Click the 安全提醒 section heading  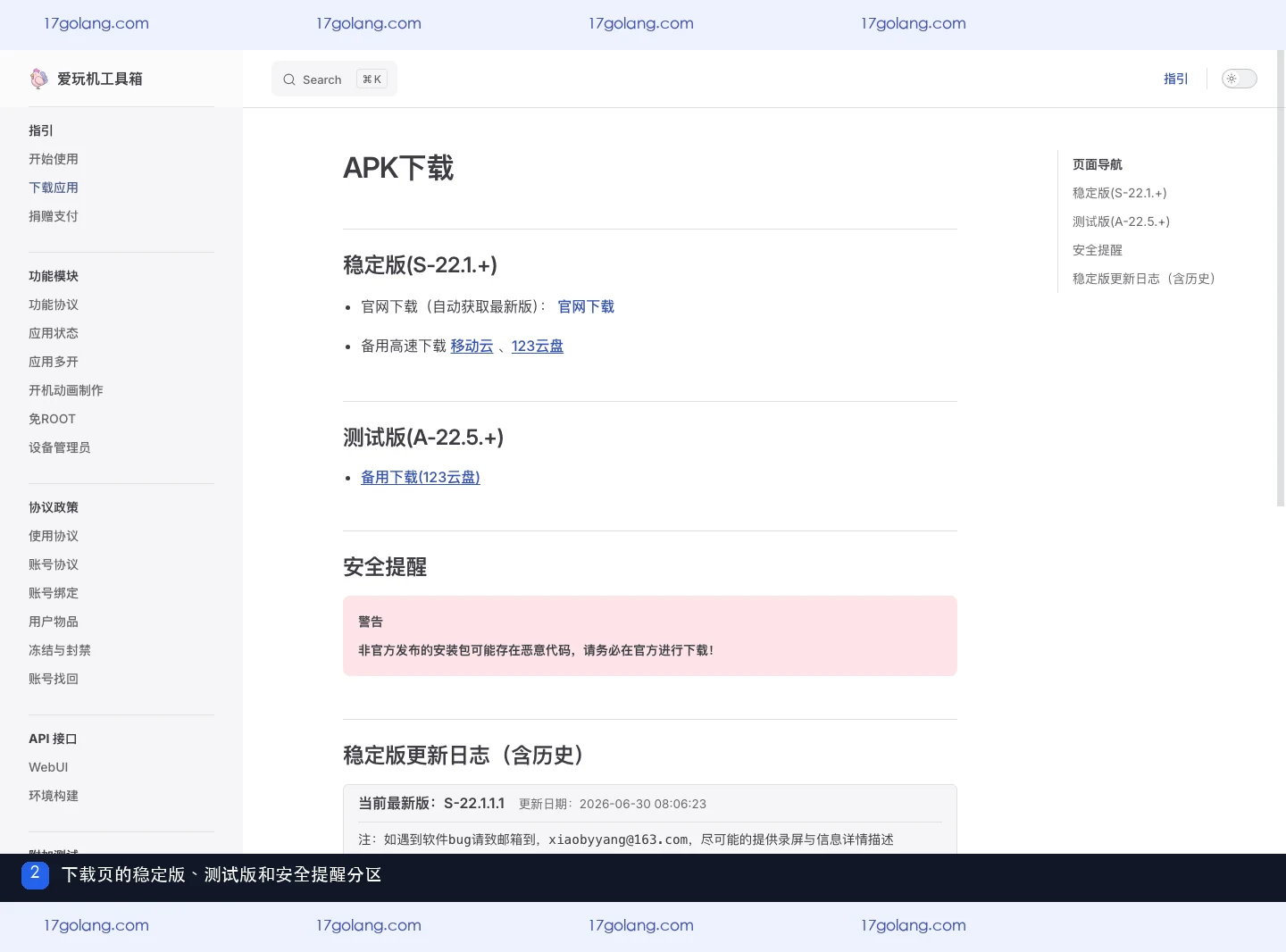point(385,567)
